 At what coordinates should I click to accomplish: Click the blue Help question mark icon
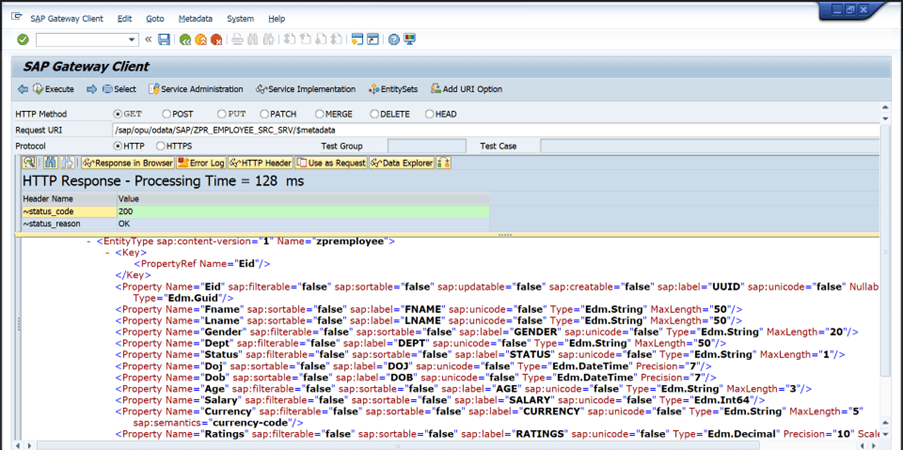point(394,40)
